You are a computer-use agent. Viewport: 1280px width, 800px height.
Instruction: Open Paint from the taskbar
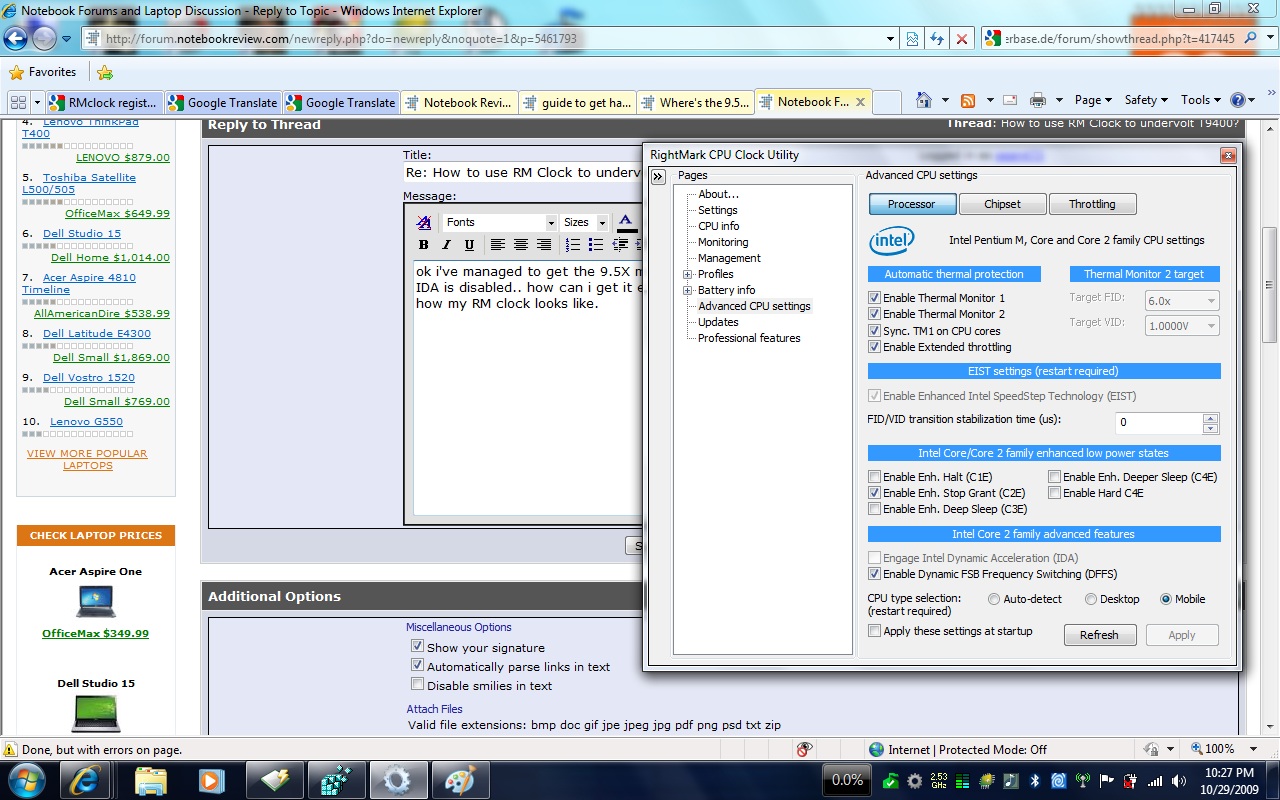460,779
